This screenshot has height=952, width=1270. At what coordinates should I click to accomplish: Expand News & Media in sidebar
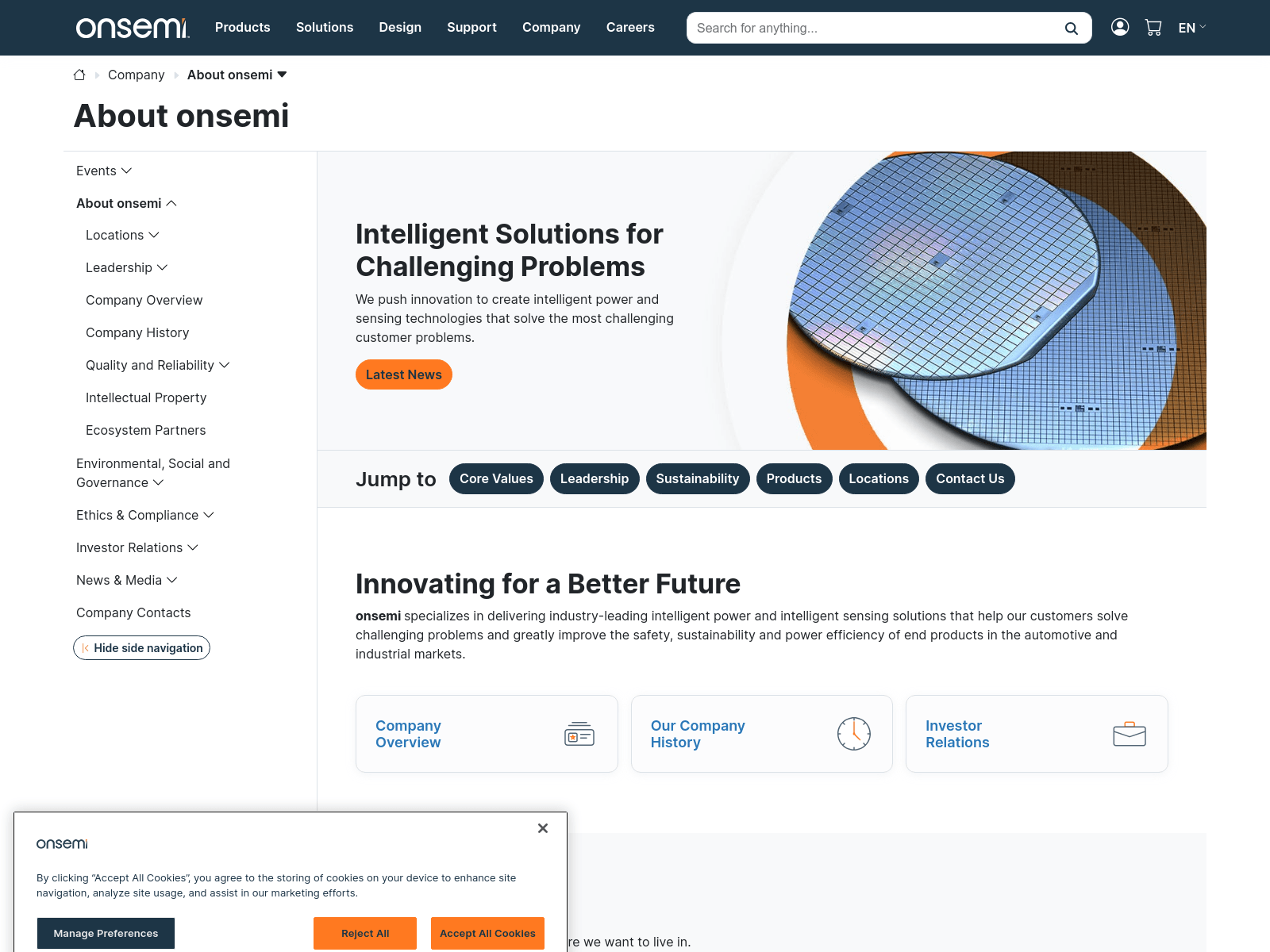pyautogui.click(x=172, y=580)
